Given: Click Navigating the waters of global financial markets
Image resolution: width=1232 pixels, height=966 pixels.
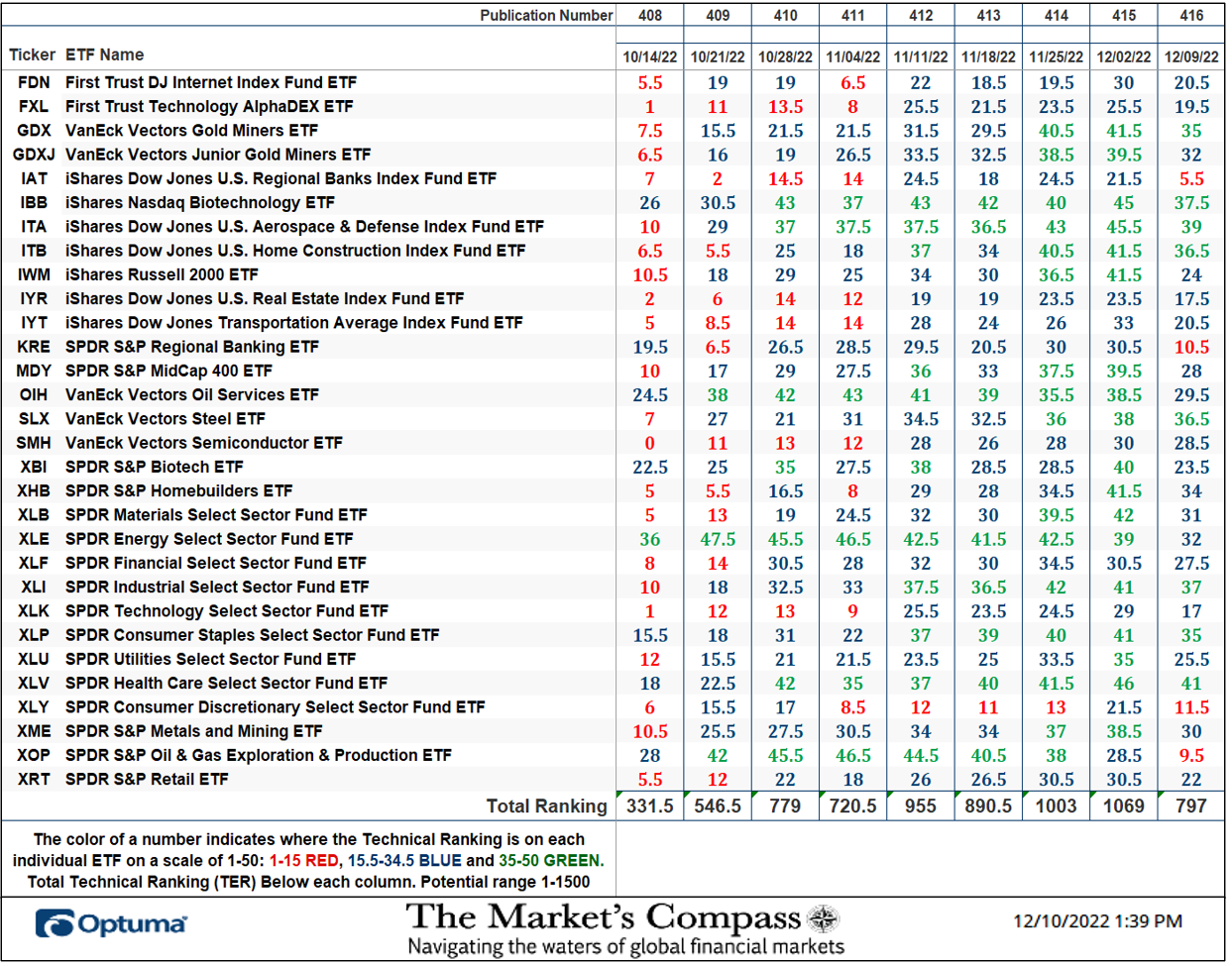Looking at the screenshot, I should tap(626, 946).
